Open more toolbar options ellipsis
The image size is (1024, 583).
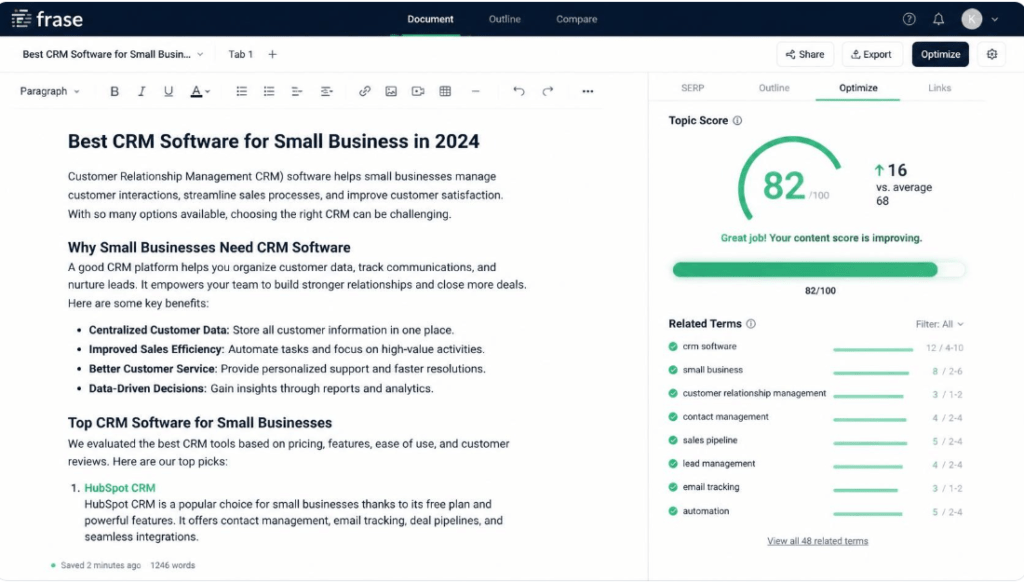point(588,91)
